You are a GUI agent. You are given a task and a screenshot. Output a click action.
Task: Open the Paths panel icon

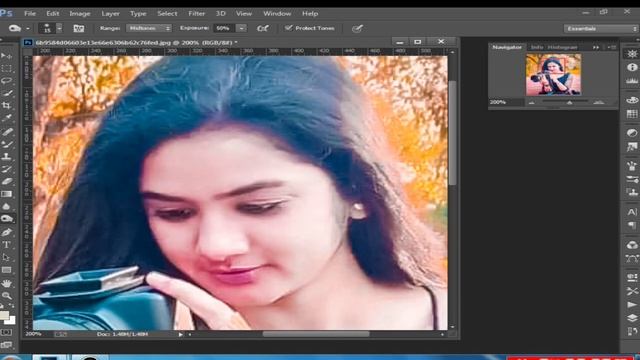point(632,259)
